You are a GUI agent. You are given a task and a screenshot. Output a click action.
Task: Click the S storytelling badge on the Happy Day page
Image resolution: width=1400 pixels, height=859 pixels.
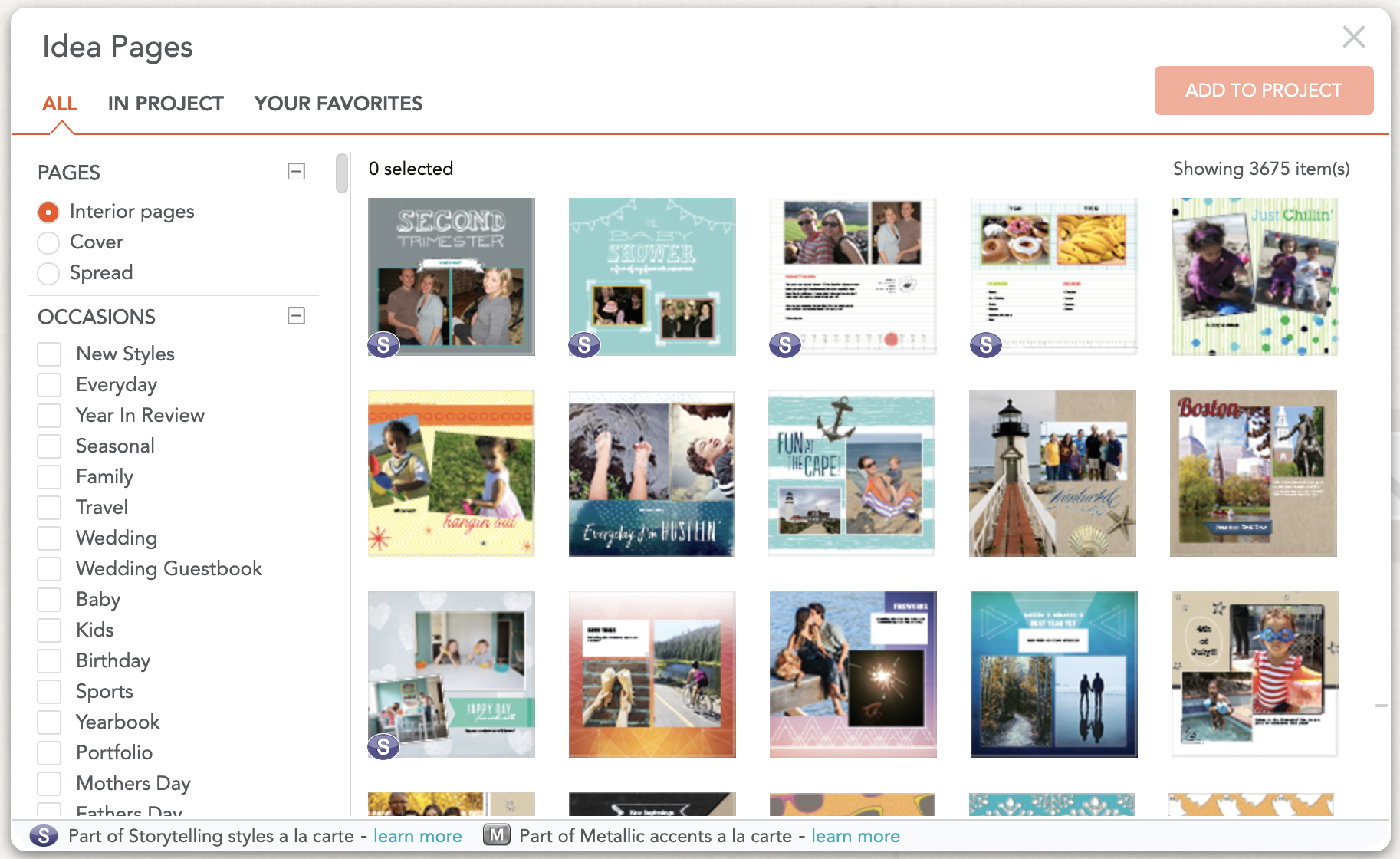[x=383, y=745]
